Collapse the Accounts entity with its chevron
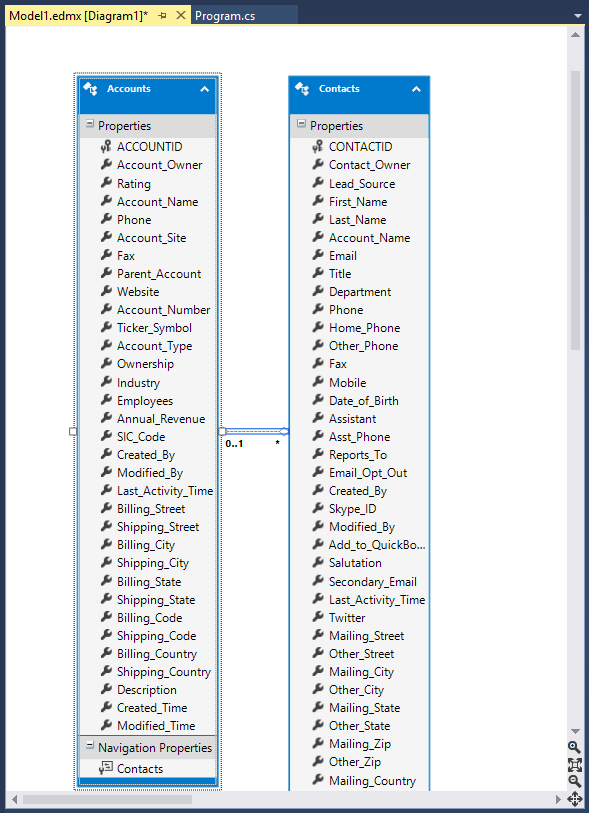 [205, 89]
